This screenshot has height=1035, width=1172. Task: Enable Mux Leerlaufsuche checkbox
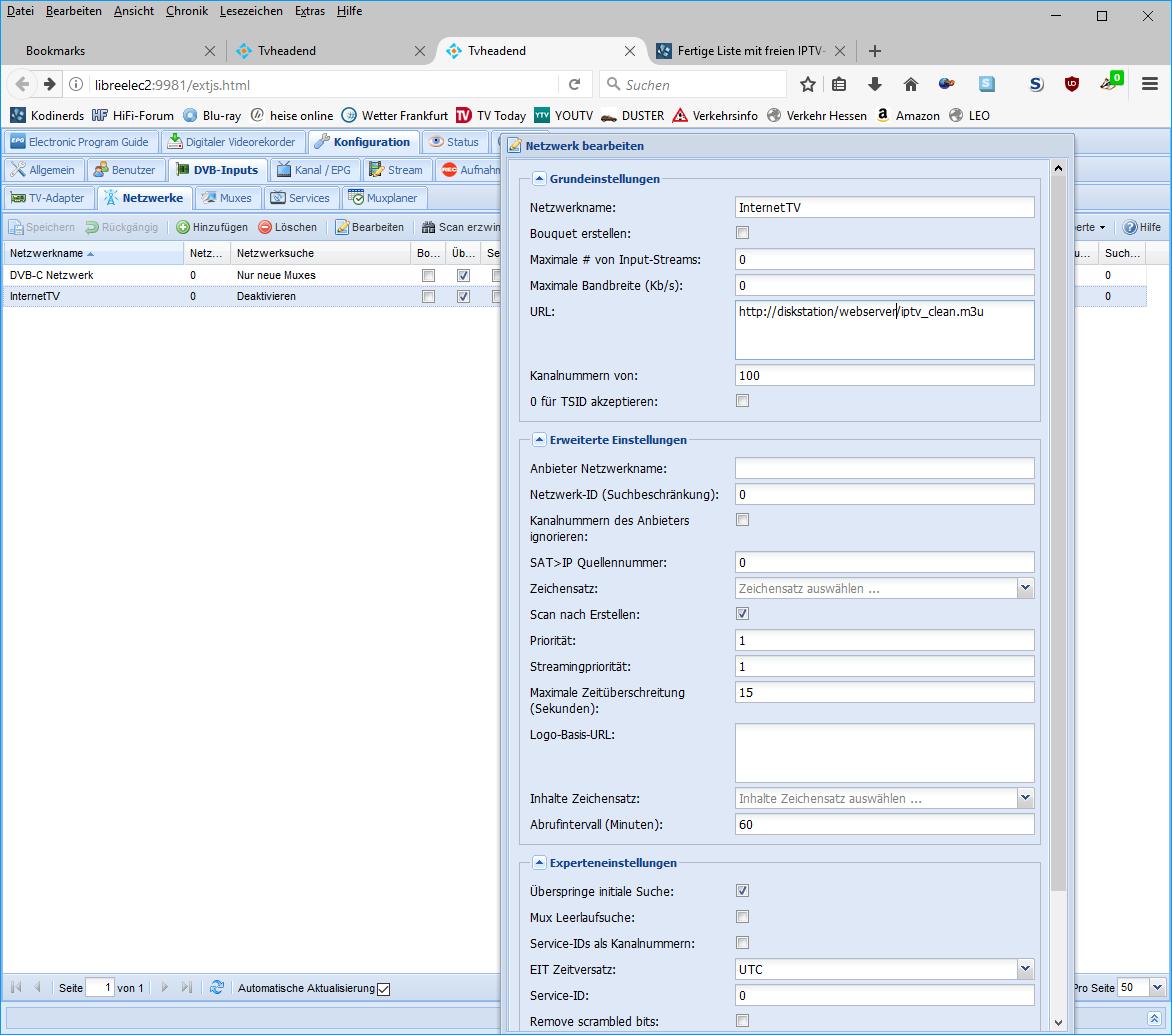click(742, 917)
